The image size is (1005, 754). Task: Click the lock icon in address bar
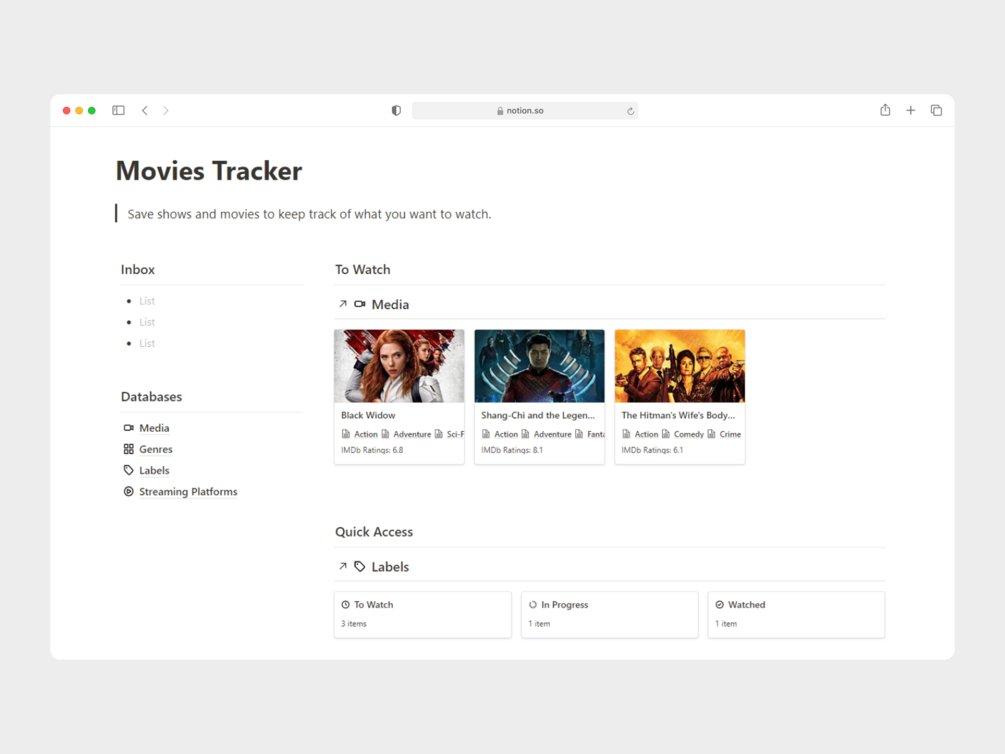[x=500, y=111]
